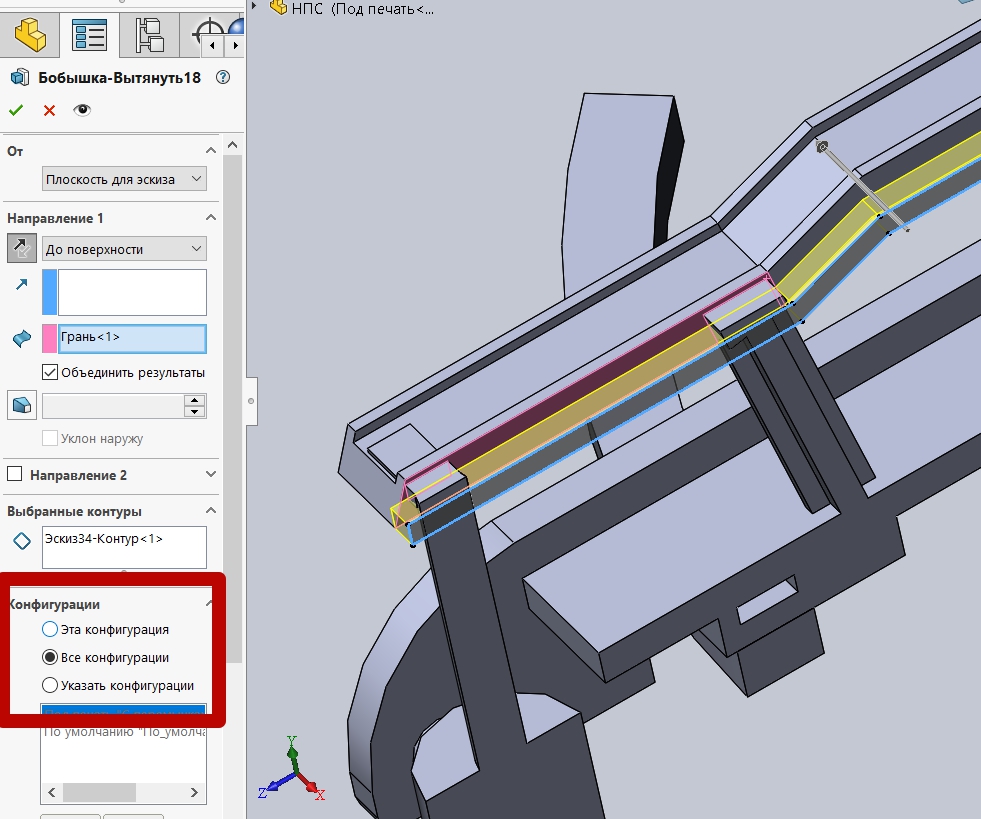Open the До поверхности end condition dropdown
Viewport: 981px width, 819px height.
tap(124, 249)
